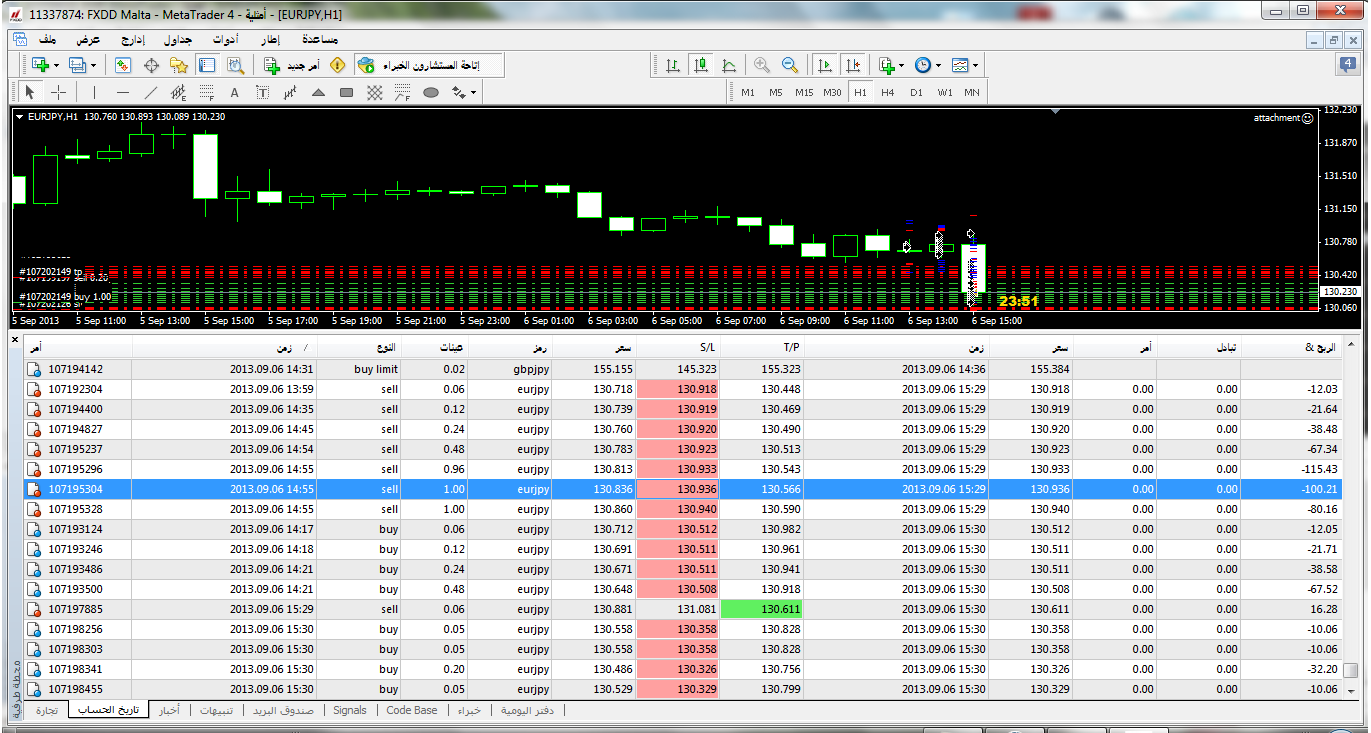The width and height of the screenshot is (1371, 733).
Task: Open the Profiles toolbar icon
Action: pos(79,65)
